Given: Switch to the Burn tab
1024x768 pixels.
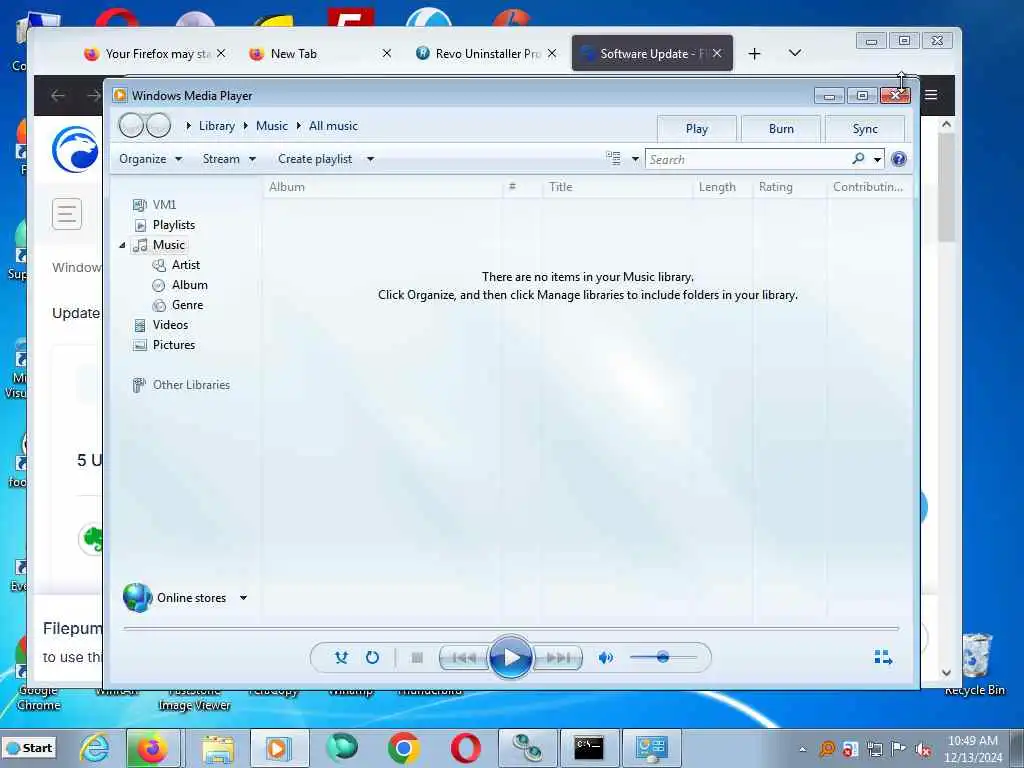Looking at the screenshot, I should coord(781,129).
